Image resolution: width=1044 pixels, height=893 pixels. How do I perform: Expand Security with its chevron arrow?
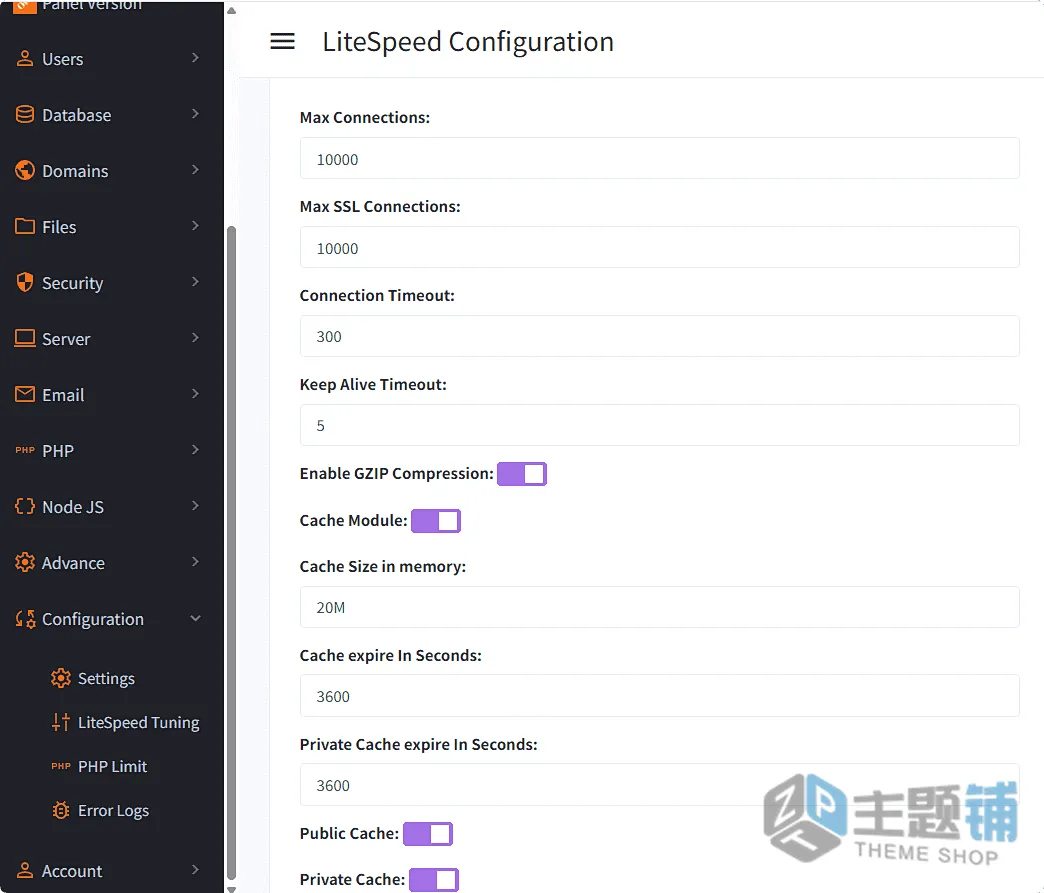coord(195,282)
